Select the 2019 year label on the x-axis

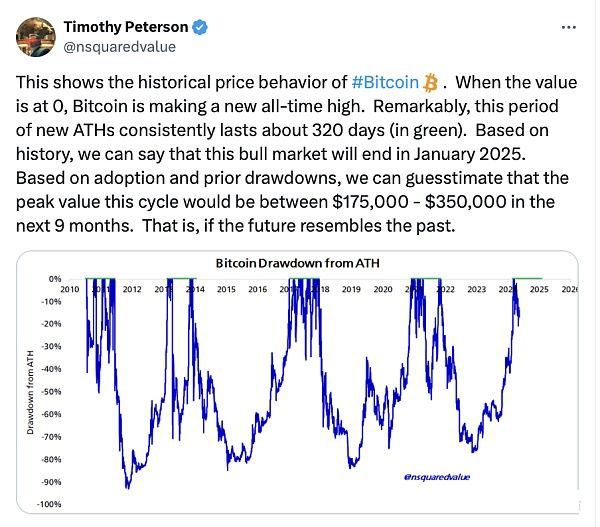pos(351,289)
